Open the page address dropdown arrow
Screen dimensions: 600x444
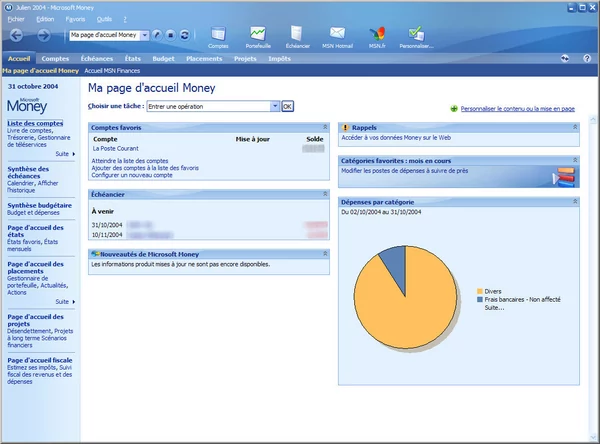[144, 35]
